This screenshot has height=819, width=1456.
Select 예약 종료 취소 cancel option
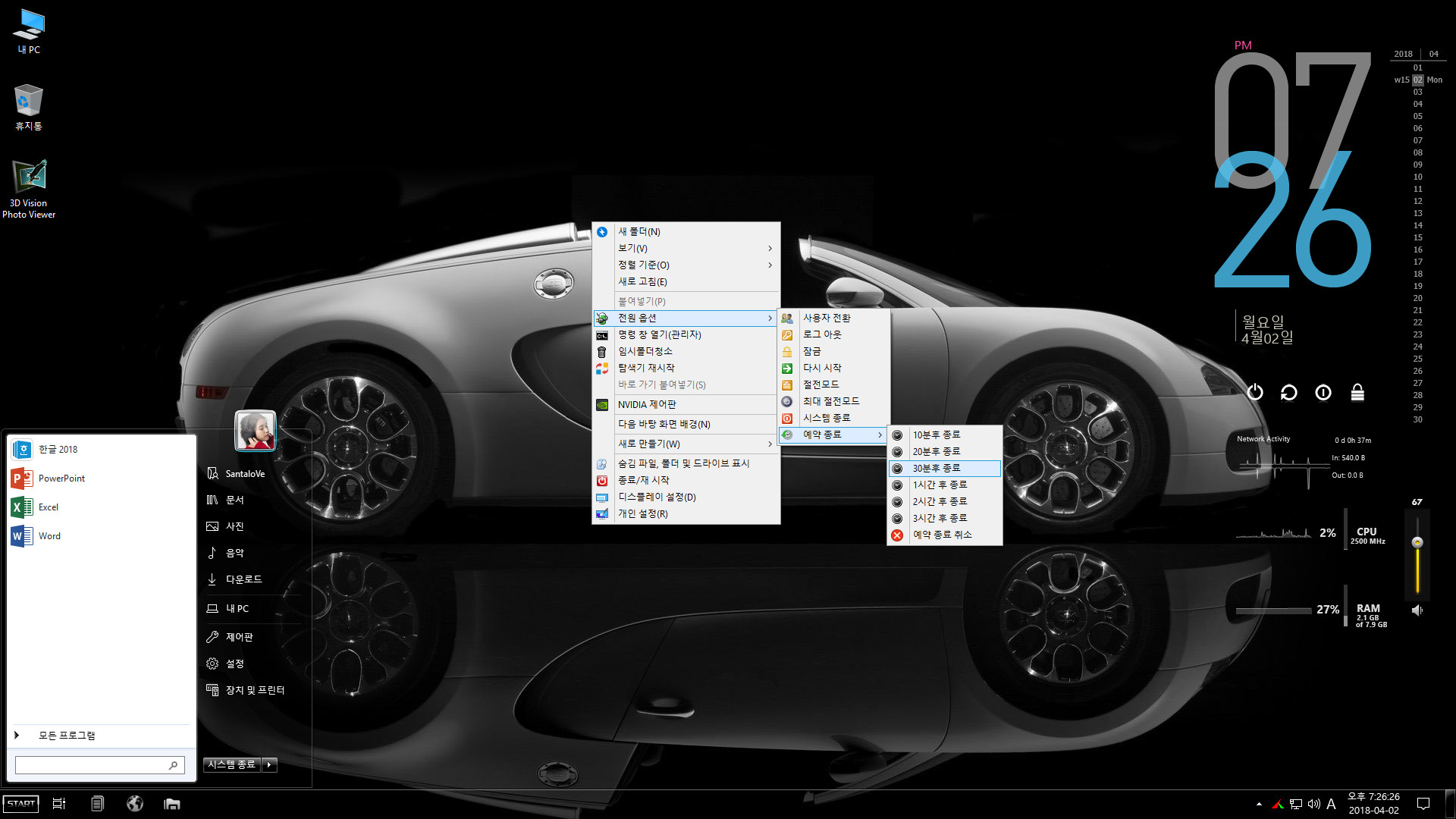pyautogui.click(x=945, y=535)
